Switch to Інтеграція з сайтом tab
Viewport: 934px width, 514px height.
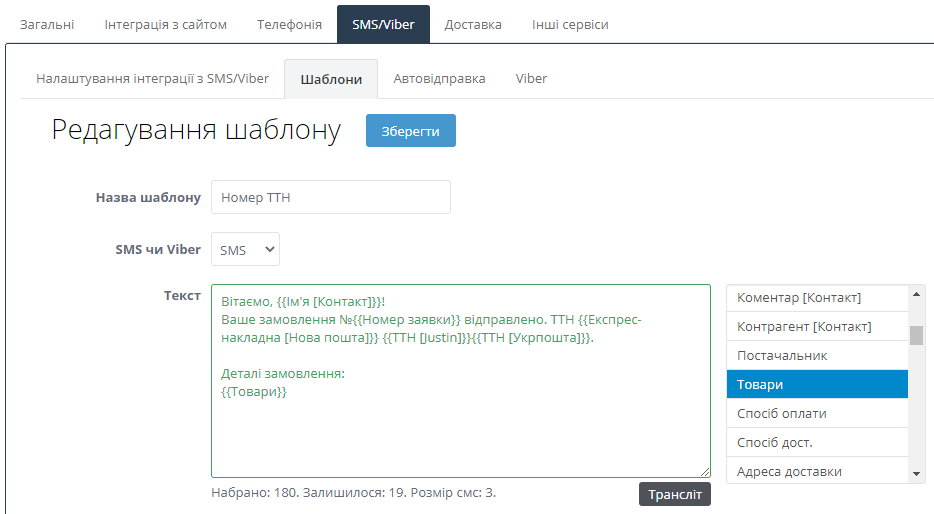pyautogui.click(x=165, y=24)
